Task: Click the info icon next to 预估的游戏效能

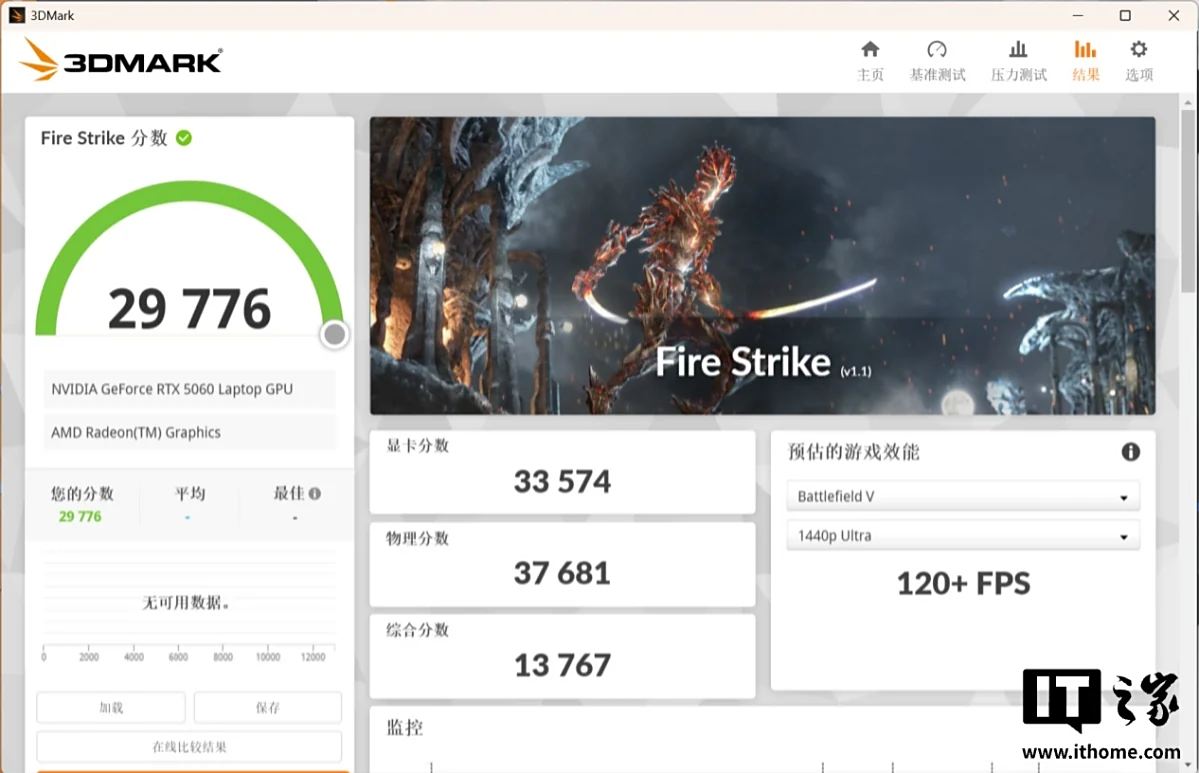Action: click(x=1130, y=452)
